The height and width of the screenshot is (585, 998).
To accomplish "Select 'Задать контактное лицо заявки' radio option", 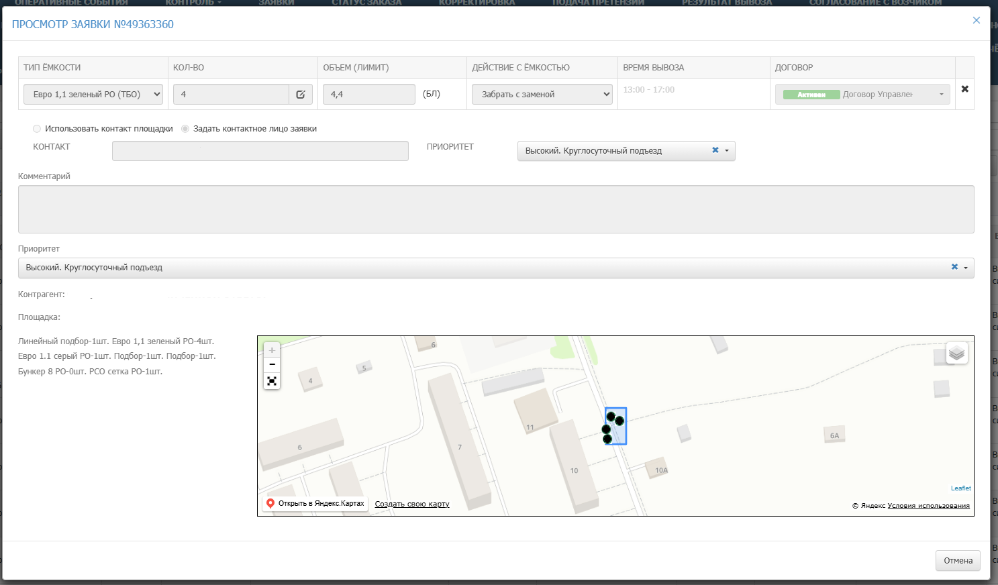I will 185,129.
